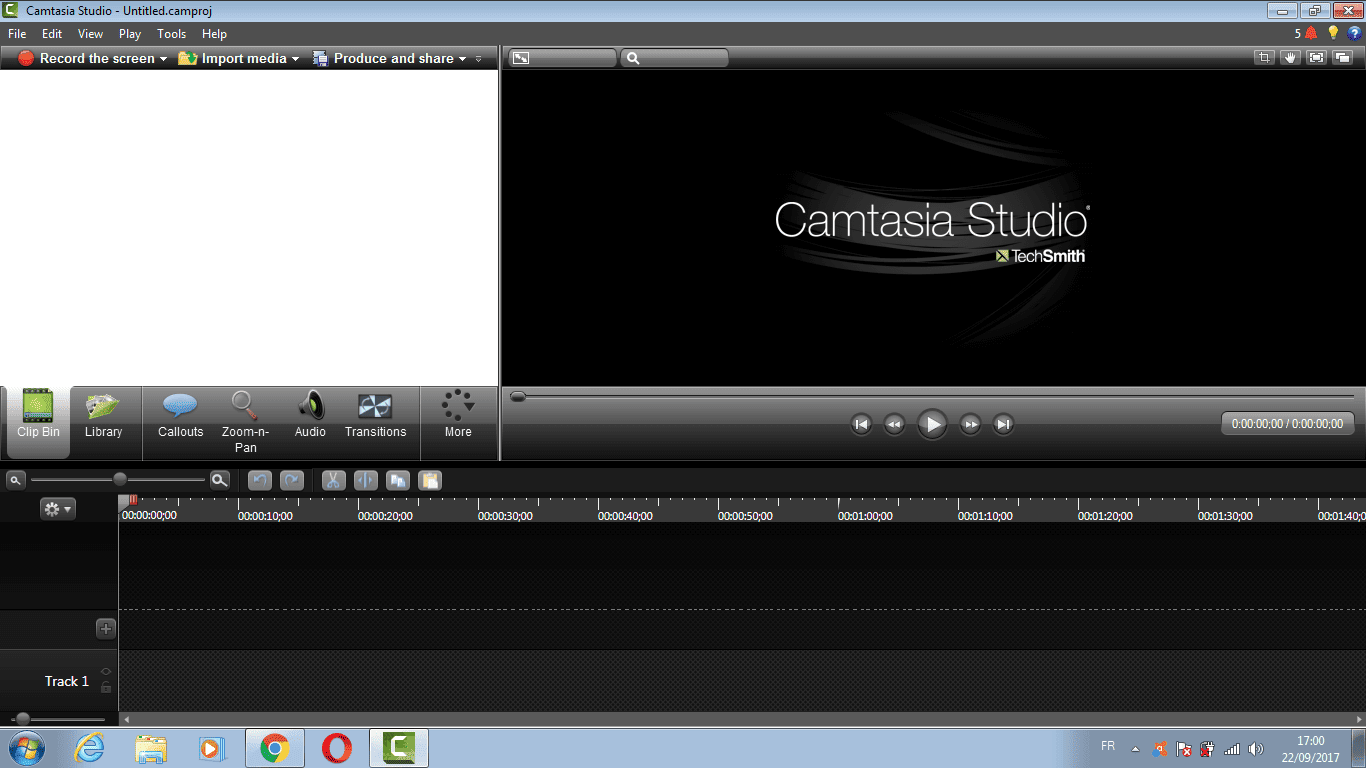Open the Audio editing tool
Viewport: 1366px width, 768px height.
[x=310, y=416]
